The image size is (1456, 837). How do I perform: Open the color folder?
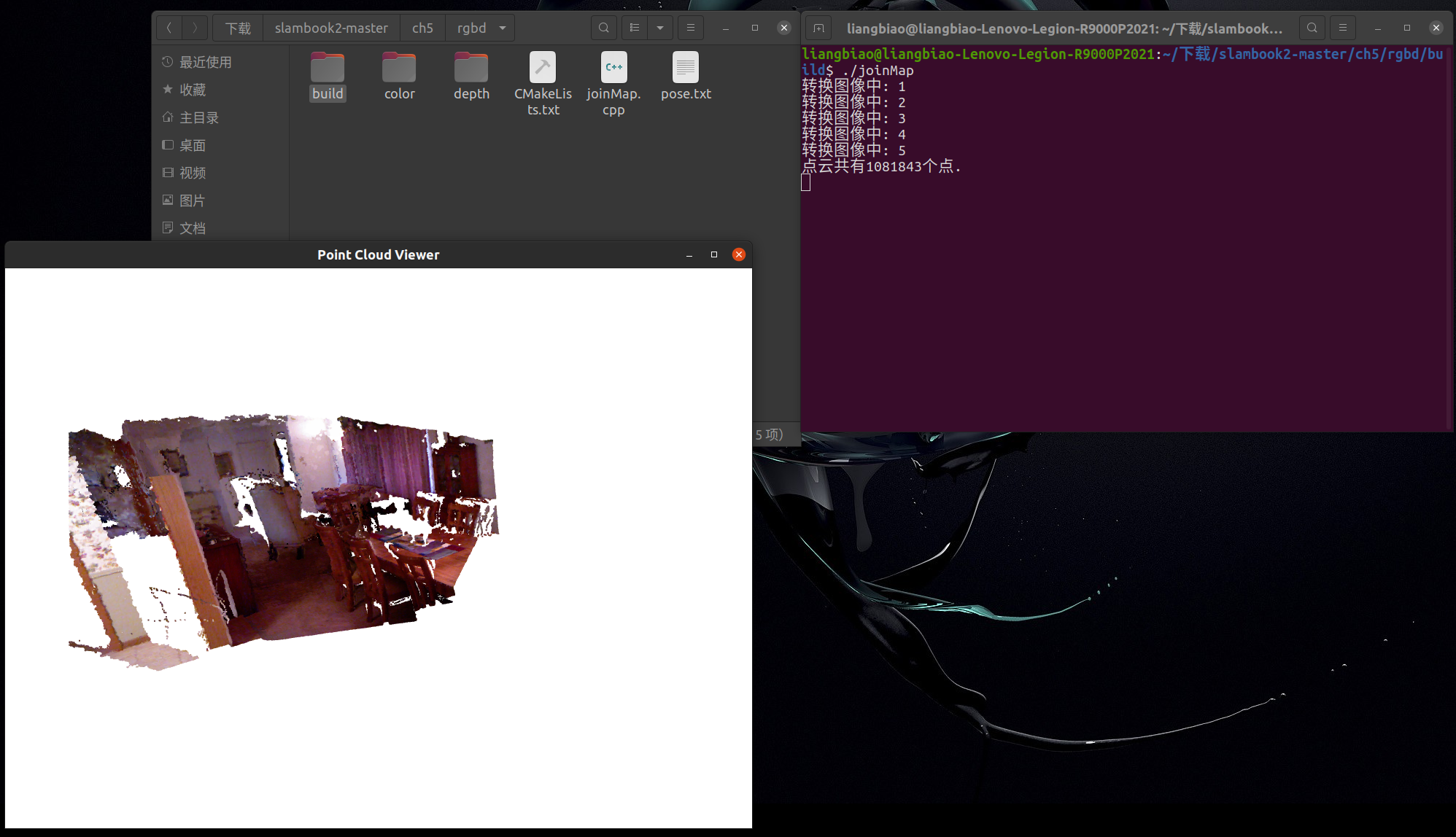click(x=399, y=69)
